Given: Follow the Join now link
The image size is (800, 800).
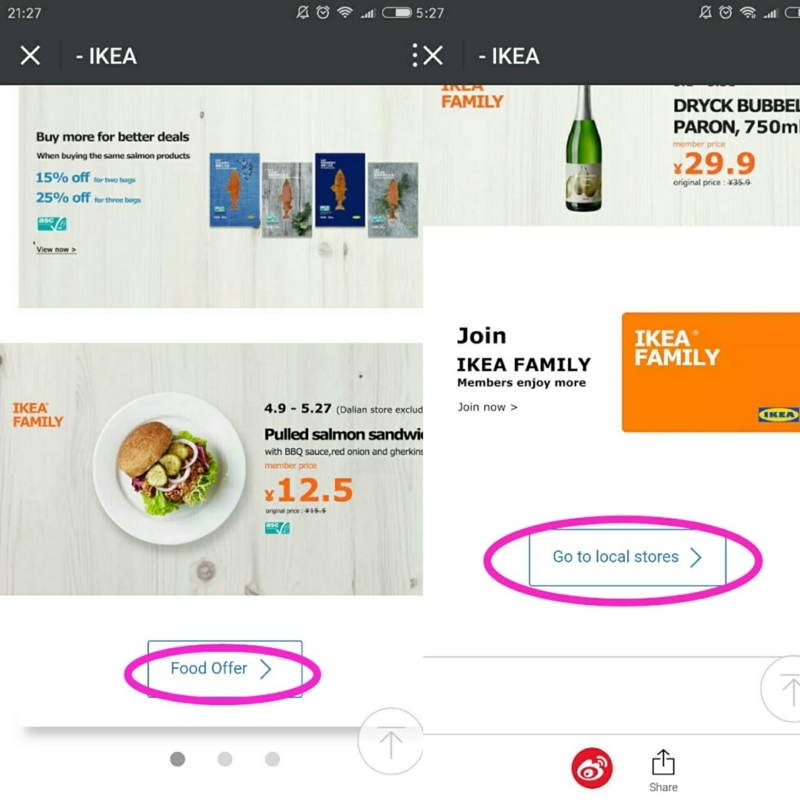Looking at the screenshot, I should pyautogui.click(x=487, y=407).
